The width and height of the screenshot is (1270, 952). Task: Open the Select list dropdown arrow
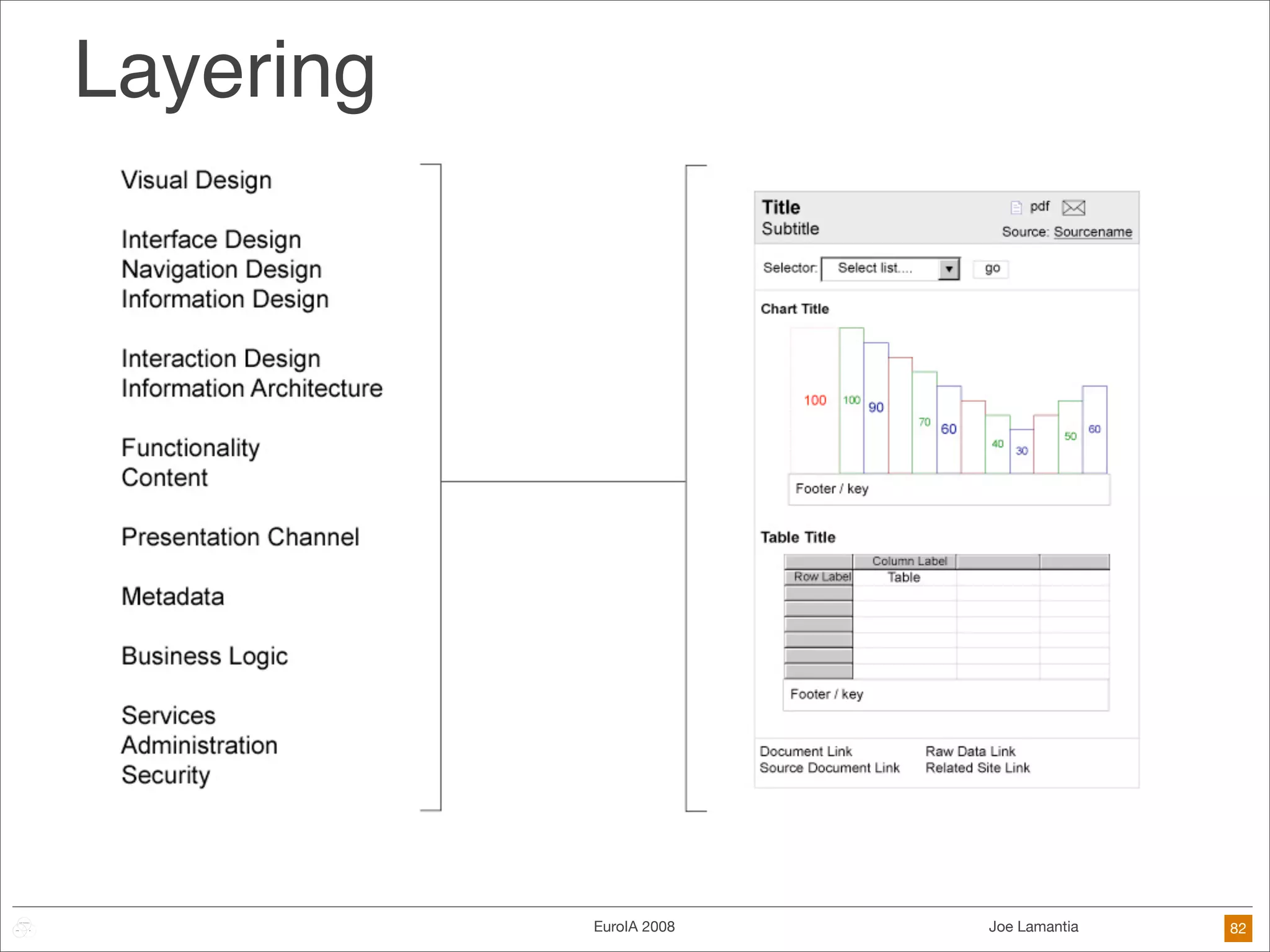pos(949,269)
